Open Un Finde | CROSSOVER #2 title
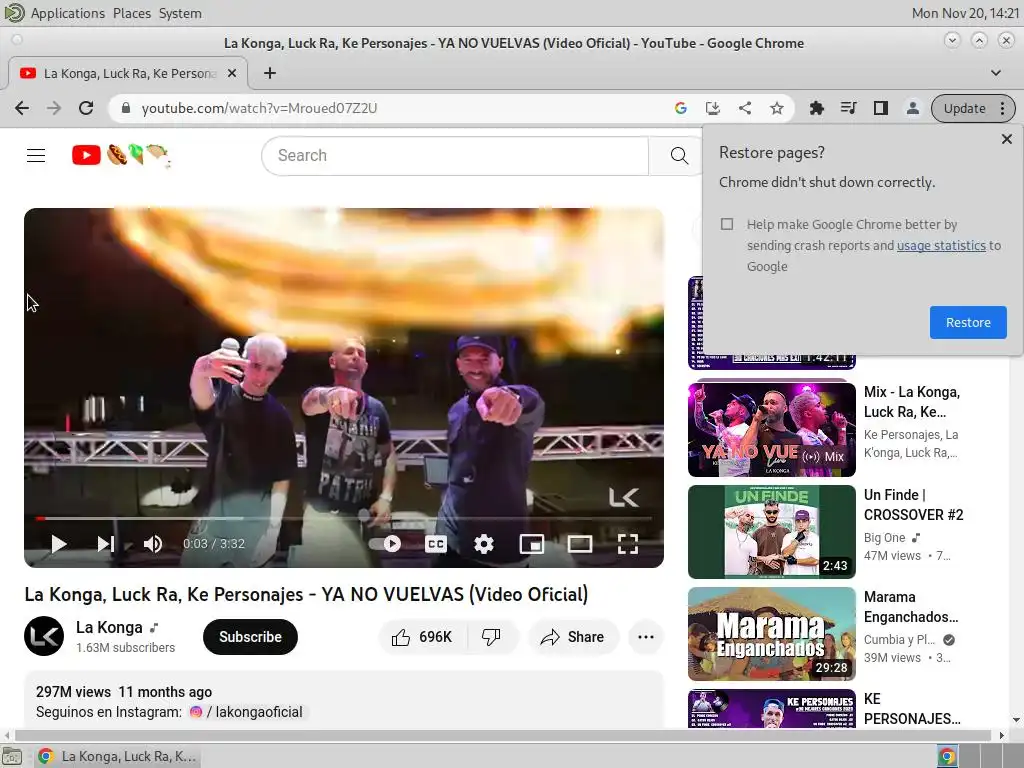This screenshot has width=1024, height=768. pos(913,505)
